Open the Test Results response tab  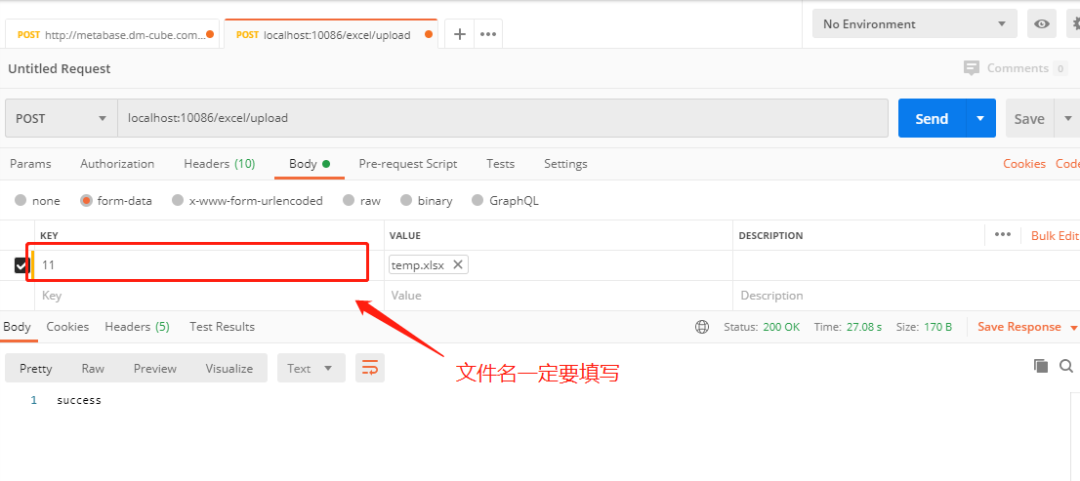coord(222,327)
